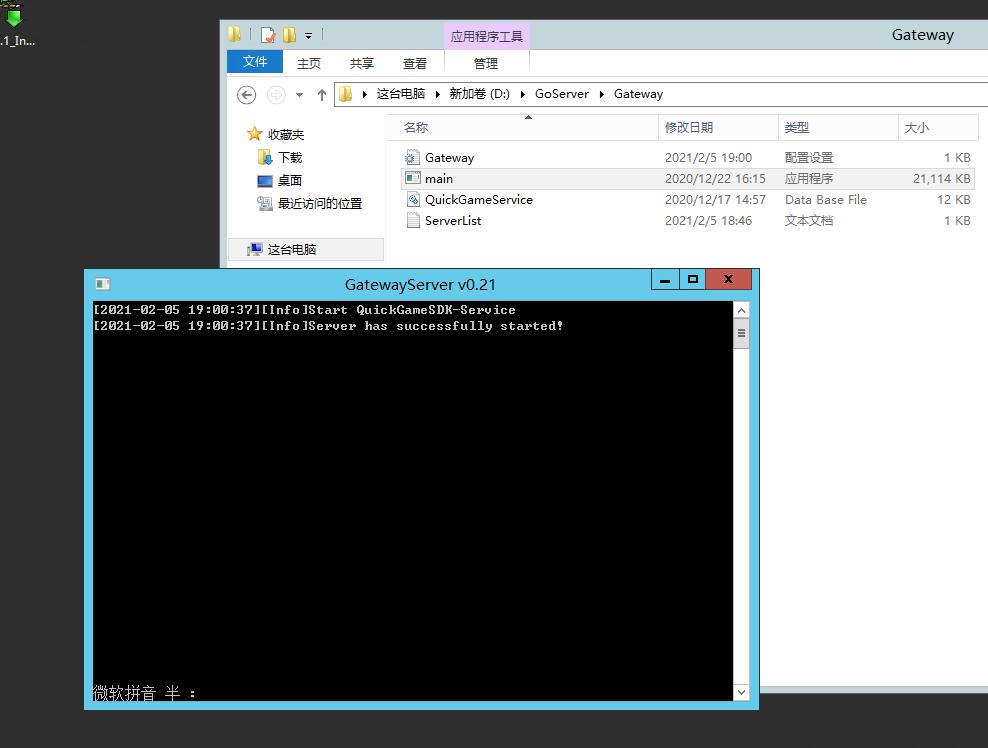Open 桌面 in the navigation pane
Screen dimensions: 988x748
pos(289,181)
